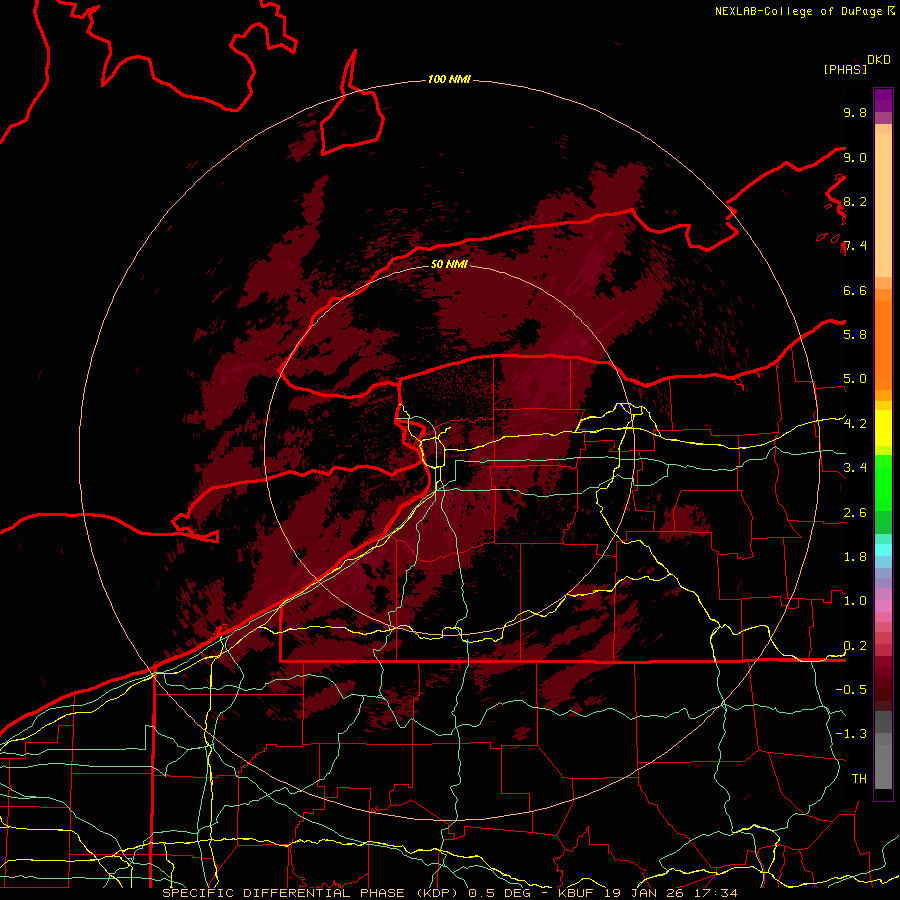
Task: Click the 4.2 scale value
Action: tap(855, 424)
